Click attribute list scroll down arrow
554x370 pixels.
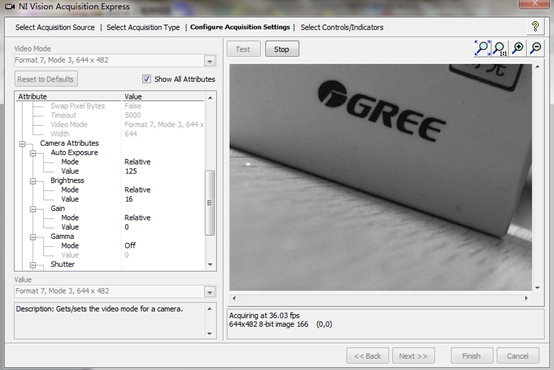pyautogui.click(x=210, y=264)
